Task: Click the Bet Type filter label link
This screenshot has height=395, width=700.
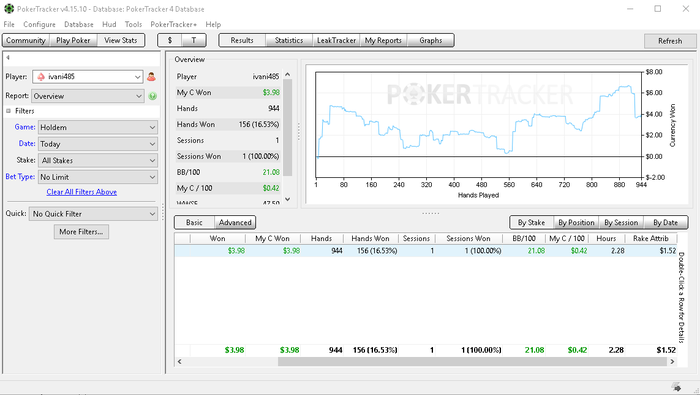Action: click(20, 176)
